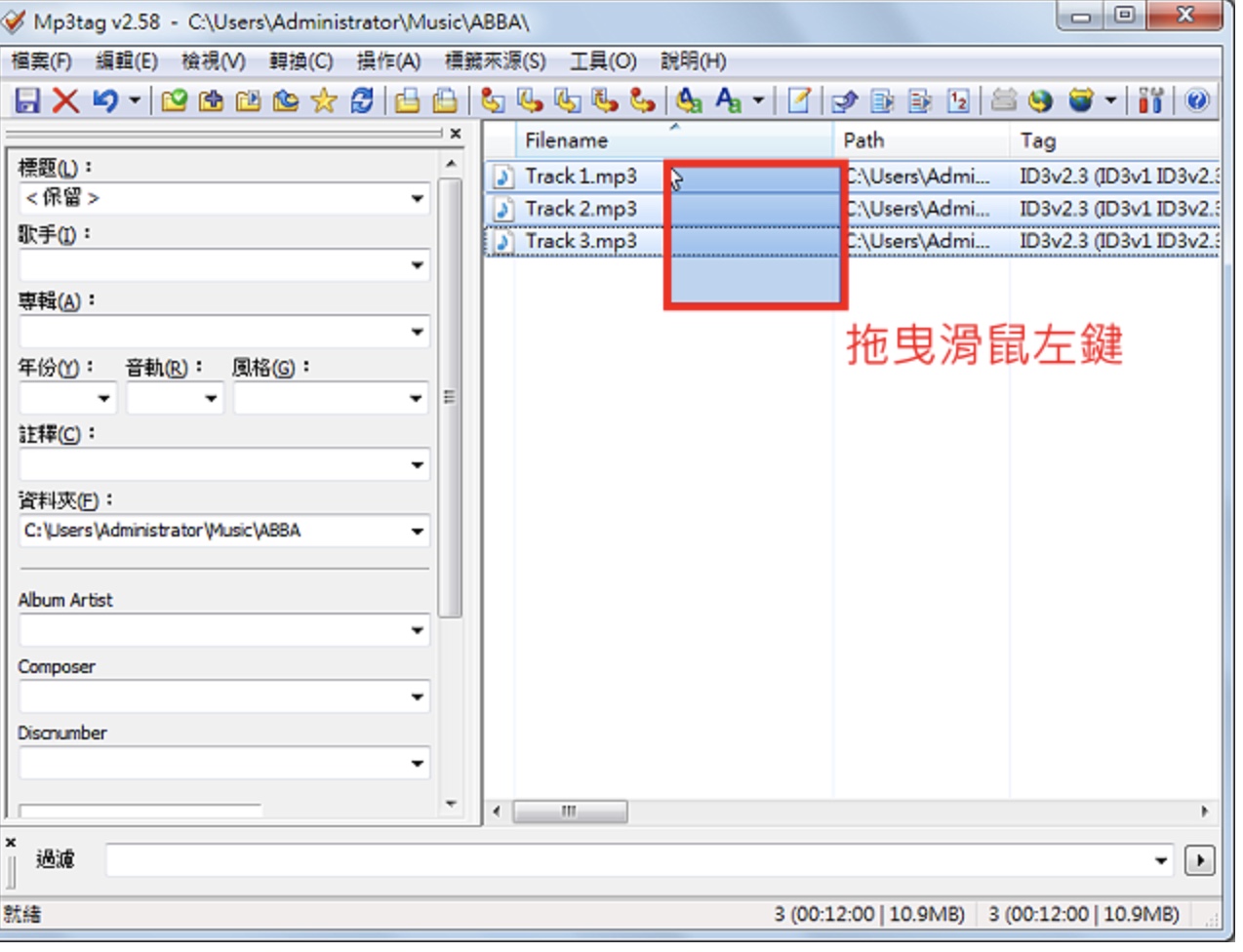Click the file list scroll-right arrow
1243x952 pixels.
pos(1205,812)
